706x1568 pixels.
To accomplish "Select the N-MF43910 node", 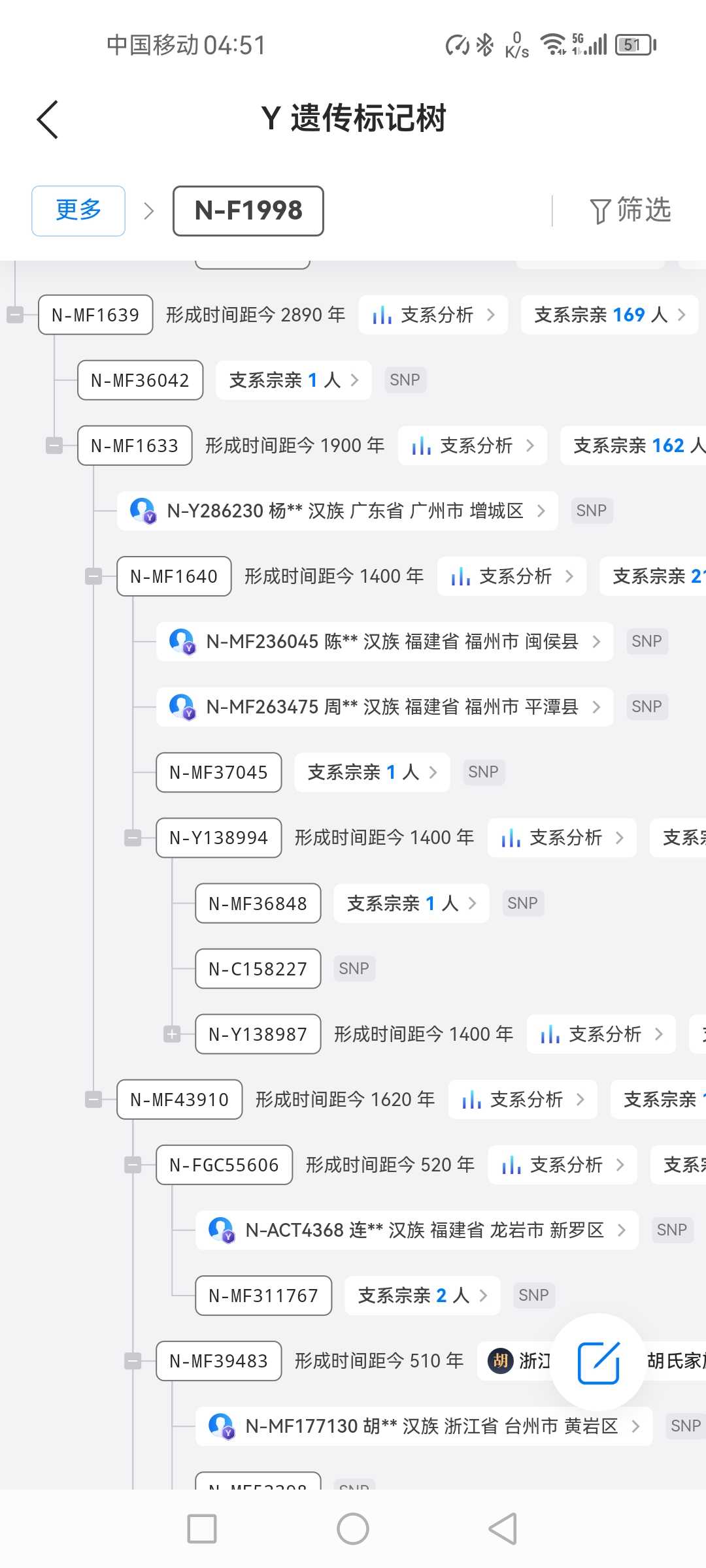I will (179, 1099).
